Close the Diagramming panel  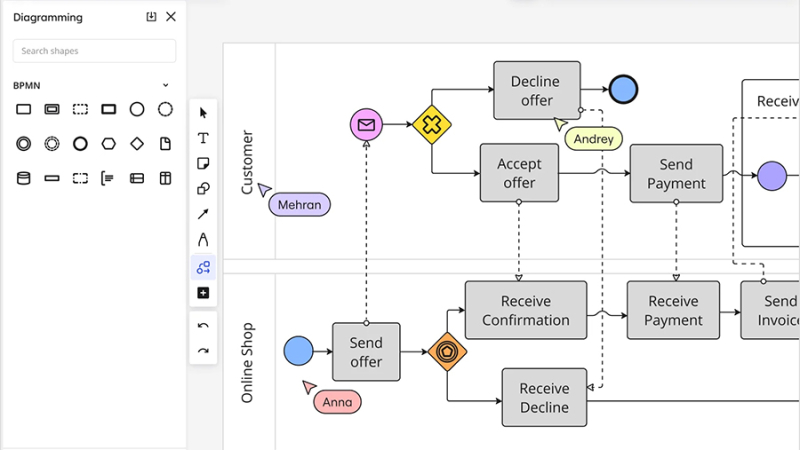(x=171, y=17)
